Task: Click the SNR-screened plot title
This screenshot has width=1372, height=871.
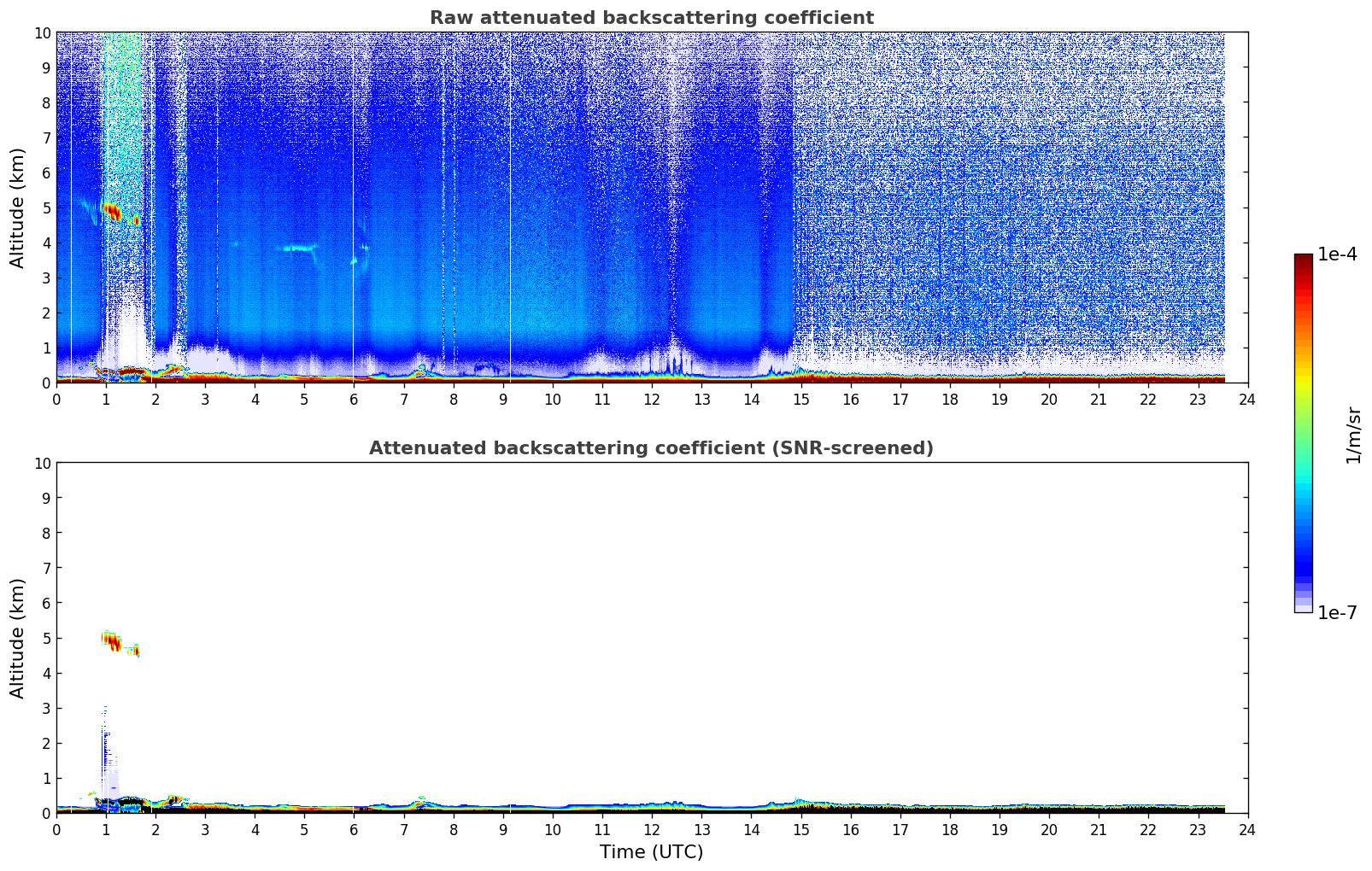Action: coord(651,448)
